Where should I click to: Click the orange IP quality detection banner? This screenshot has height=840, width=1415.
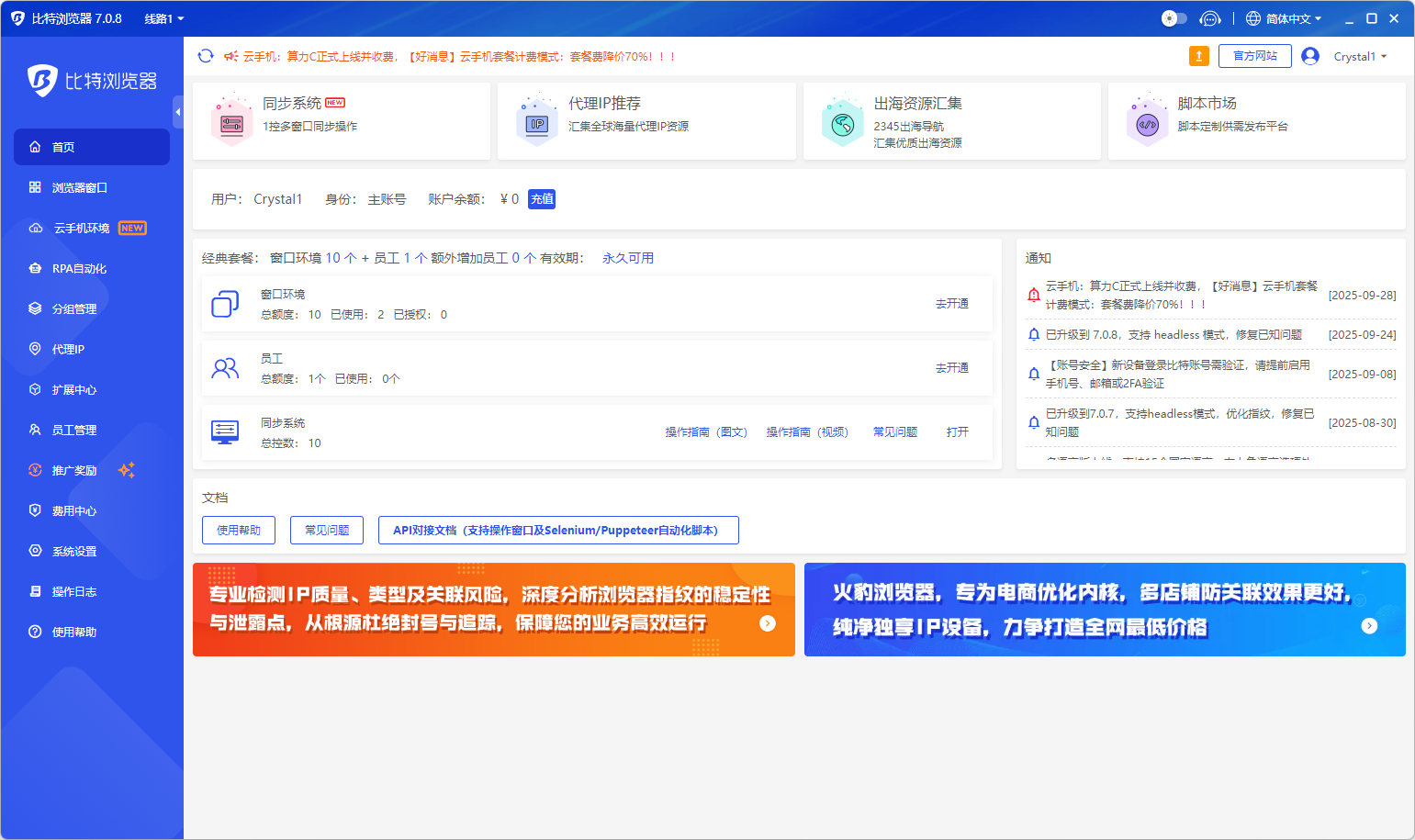pos(493,610)
